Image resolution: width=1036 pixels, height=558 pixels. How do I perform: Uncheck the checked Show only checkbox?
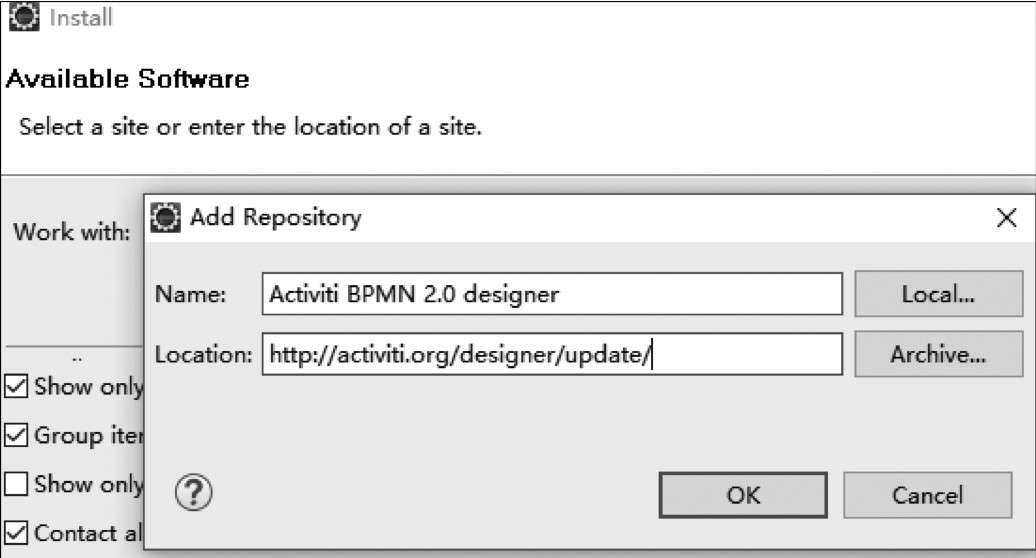16,386
